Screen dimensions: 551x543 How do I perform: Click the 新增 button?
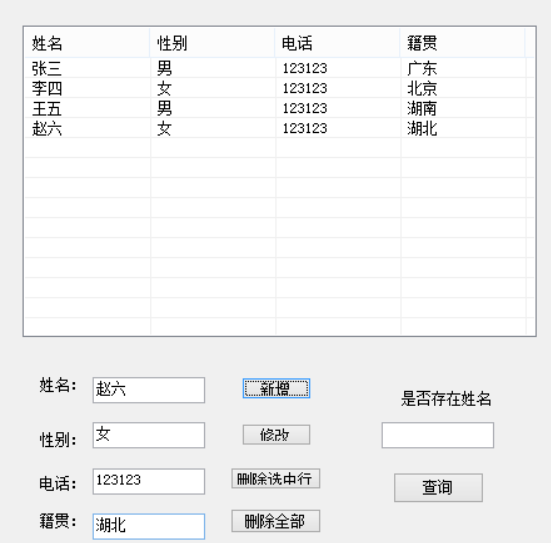(x=276, y=388)
